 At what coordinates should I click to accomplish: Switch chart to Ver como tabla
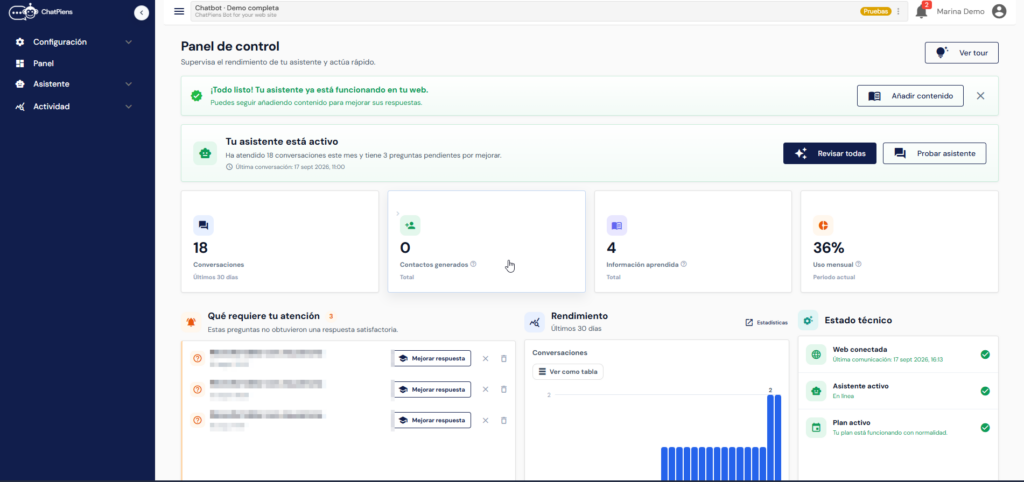point(568,372)
